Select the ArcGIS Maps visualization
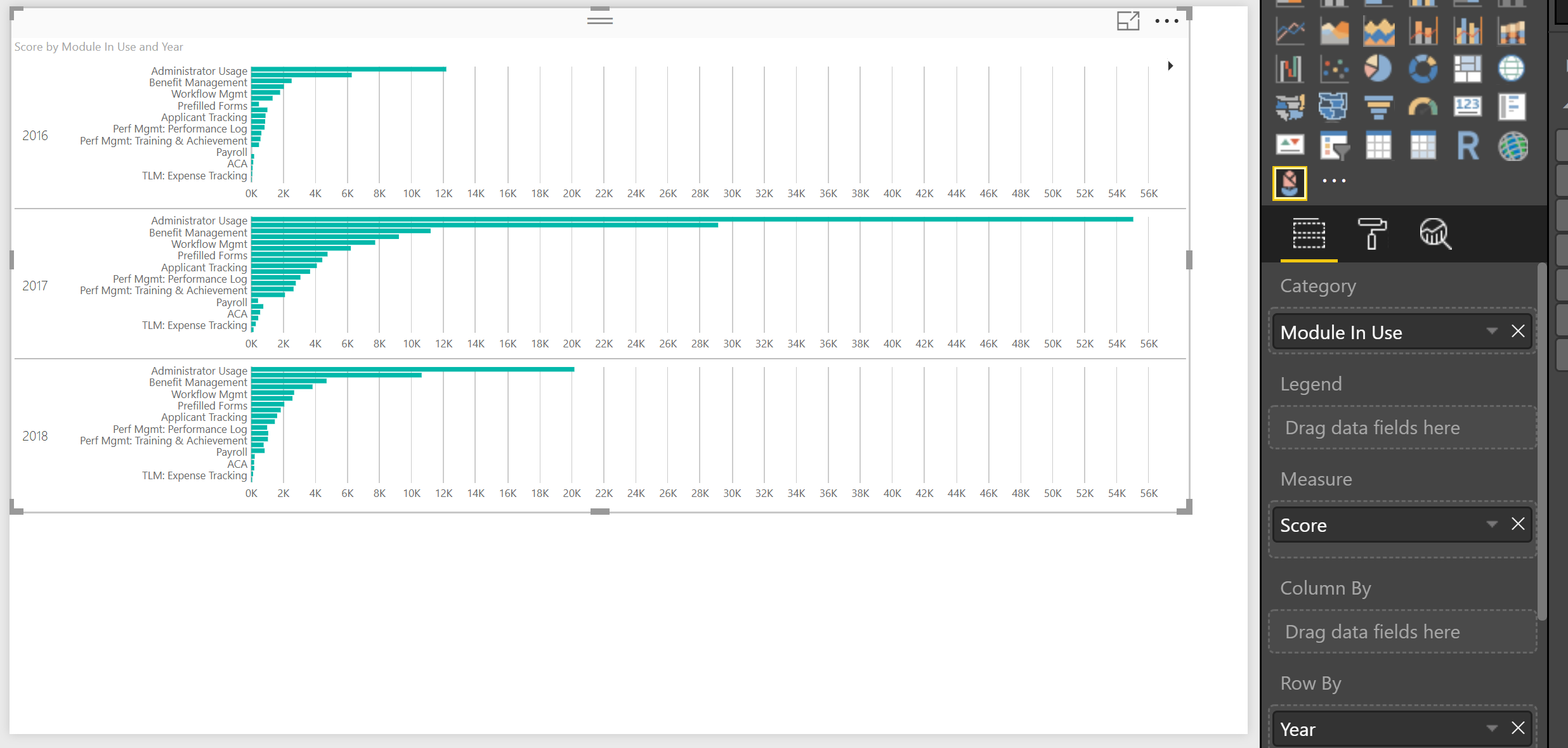 click(1513, 146)
